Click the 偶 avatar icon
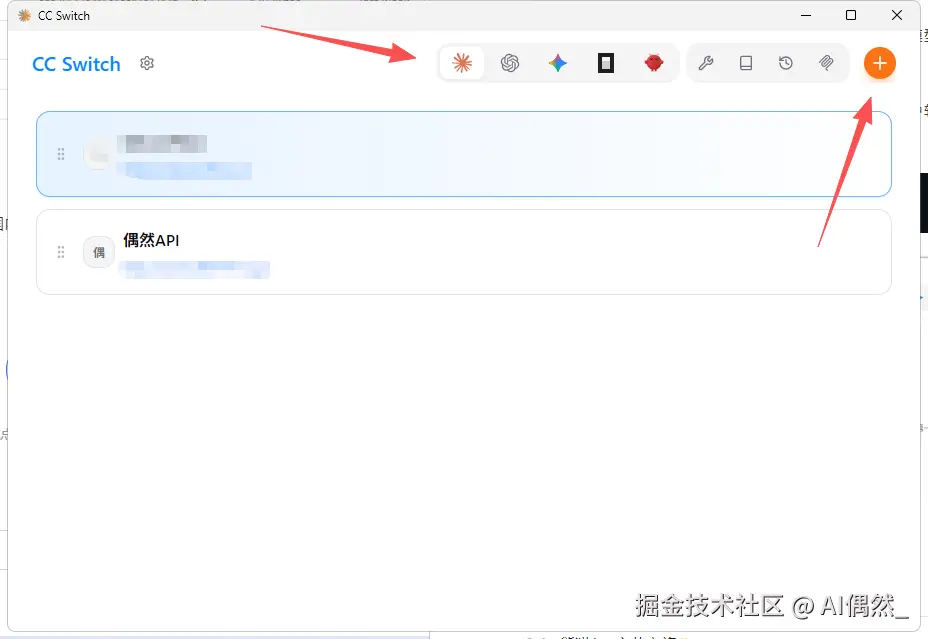This screenshot has height=639, width=928. coord(99,252)
